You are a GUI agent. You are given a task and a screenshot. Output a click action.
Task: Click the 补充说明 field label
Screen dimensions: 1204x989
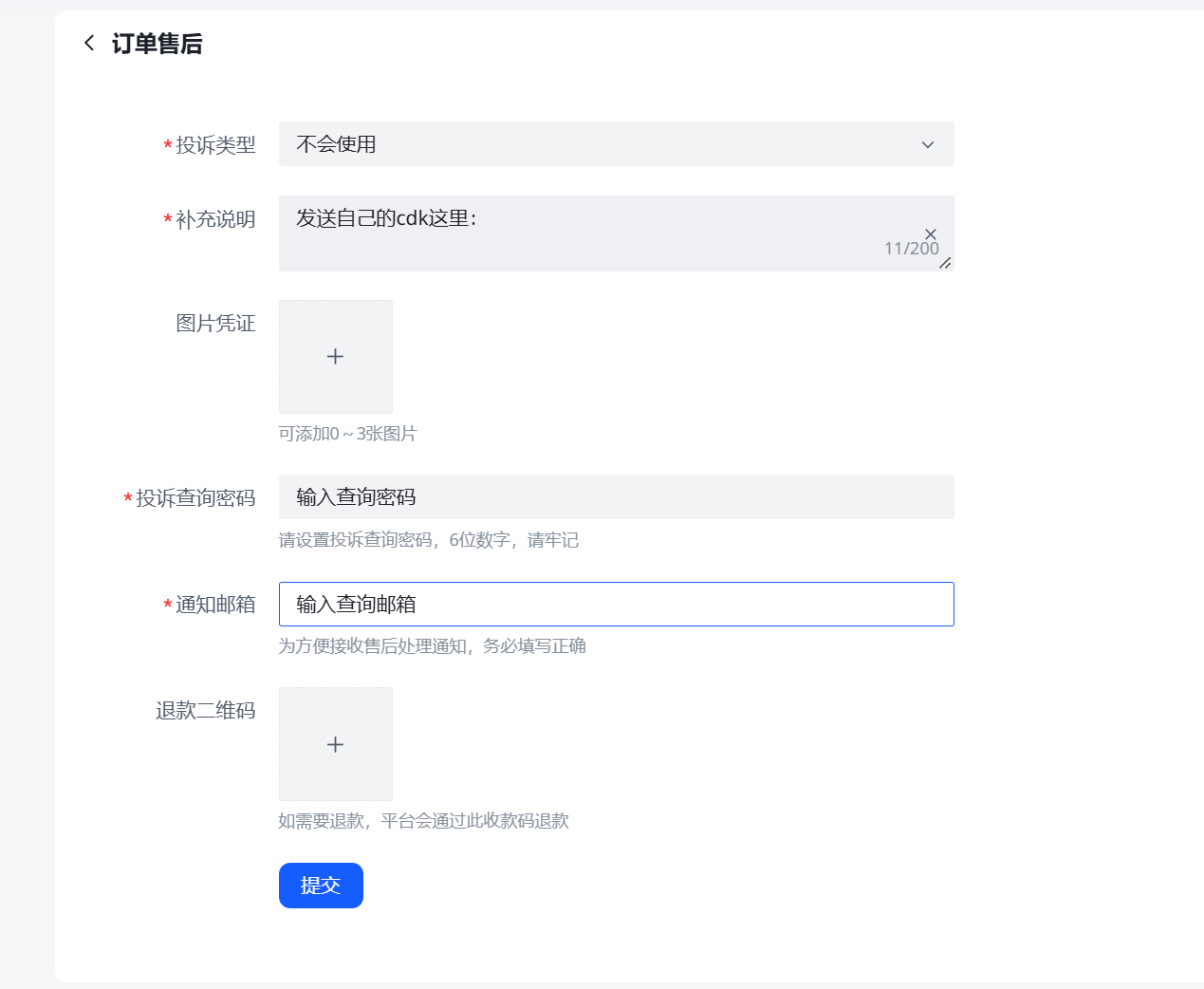215,219
